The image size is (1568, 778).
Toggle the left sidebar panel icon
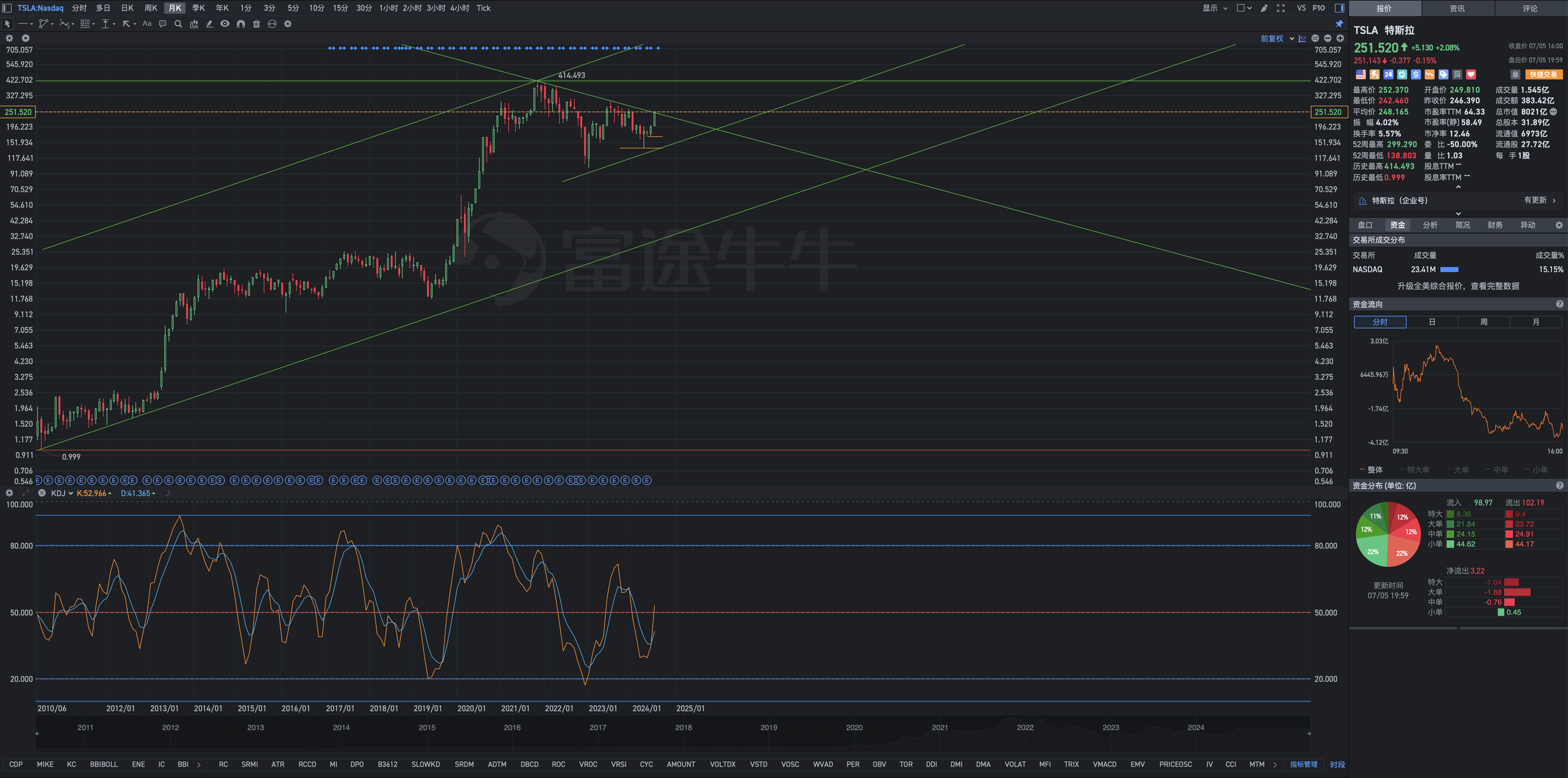7,8
